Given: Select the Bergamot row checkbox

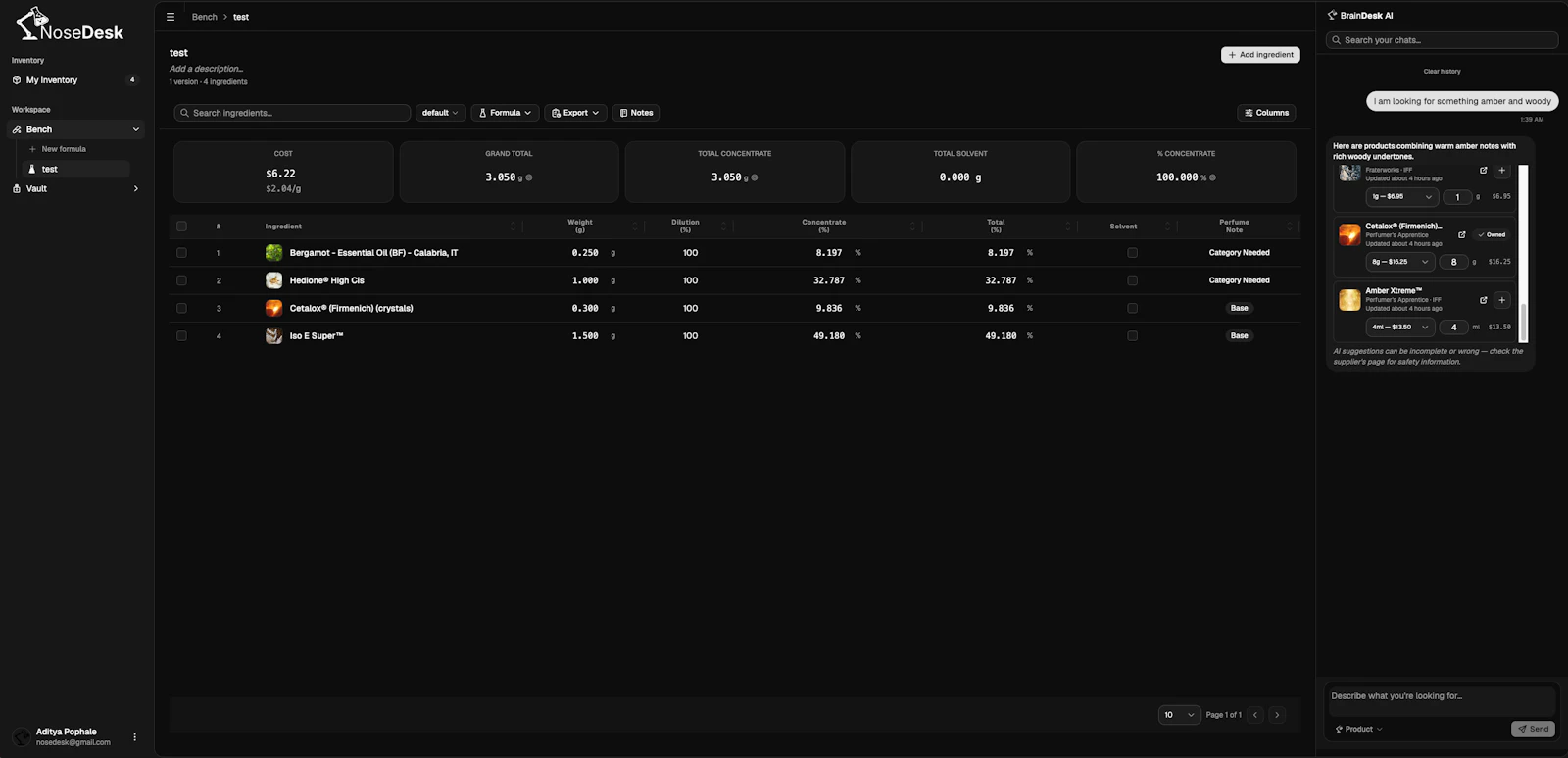Looking at the screenshot, I should click(181, 253).
